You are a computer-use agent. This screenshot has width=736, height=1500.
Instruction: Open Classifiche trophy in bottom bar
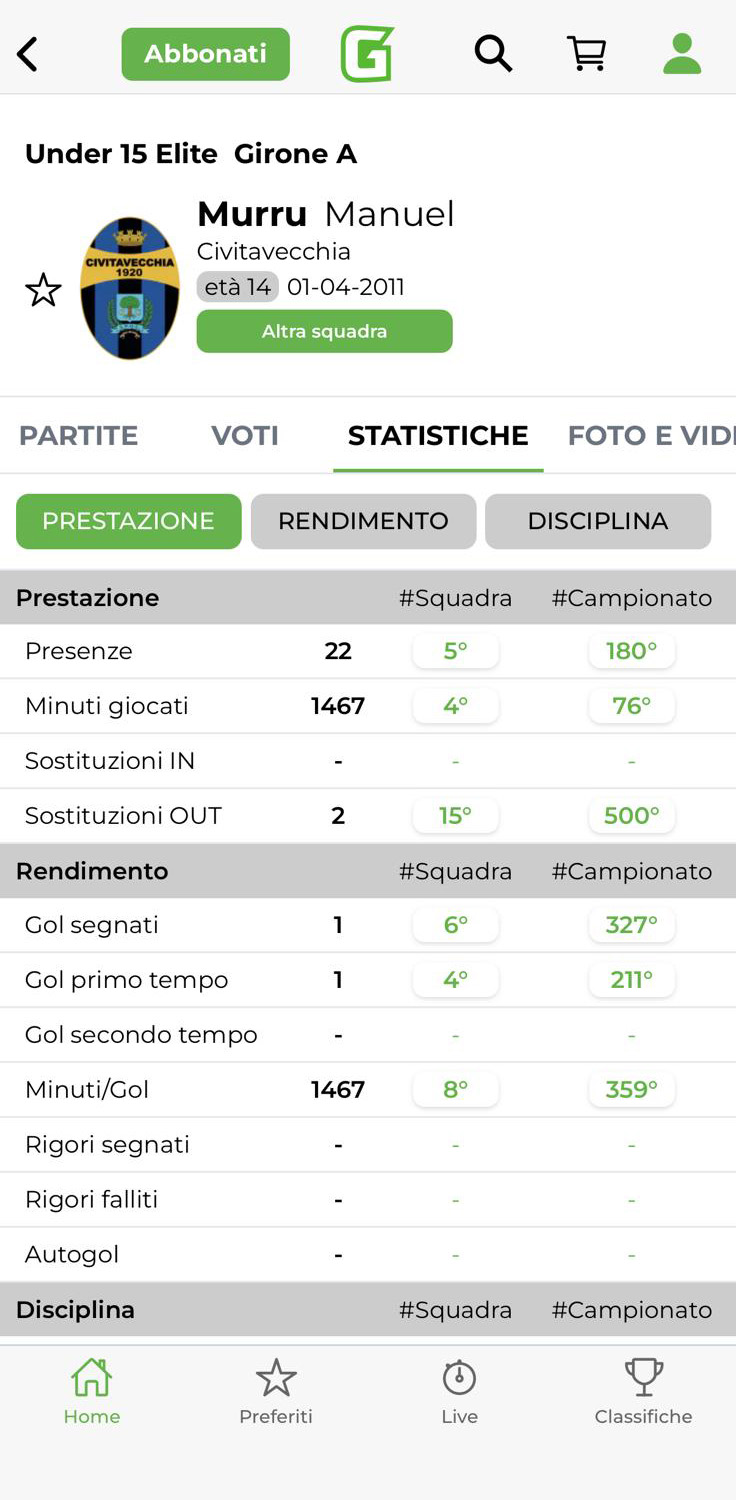pos(643,1390)
